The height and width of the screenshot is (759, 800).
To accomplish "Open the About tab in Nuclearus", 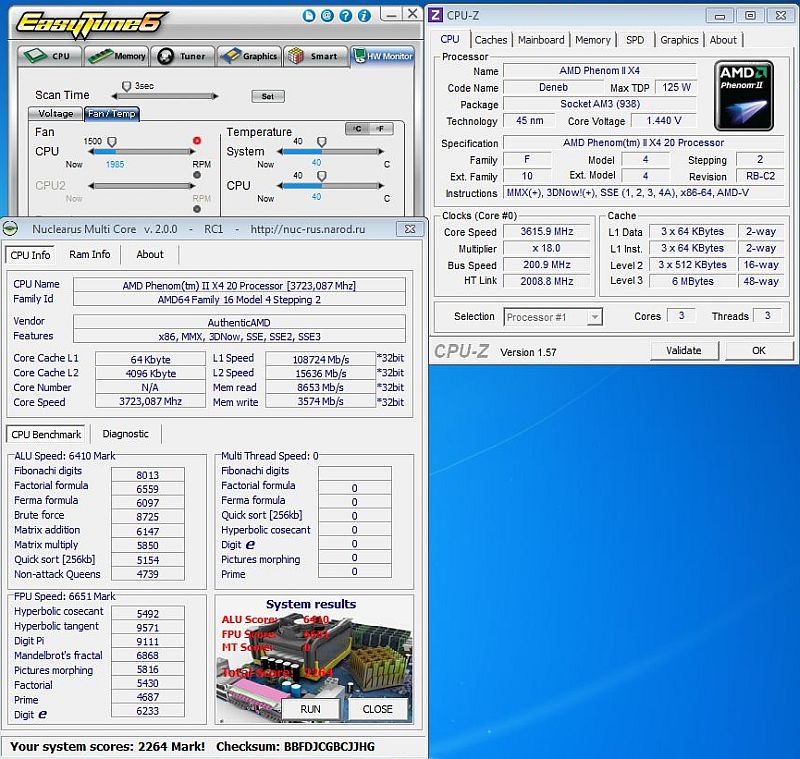I will [x=149, y=255].
